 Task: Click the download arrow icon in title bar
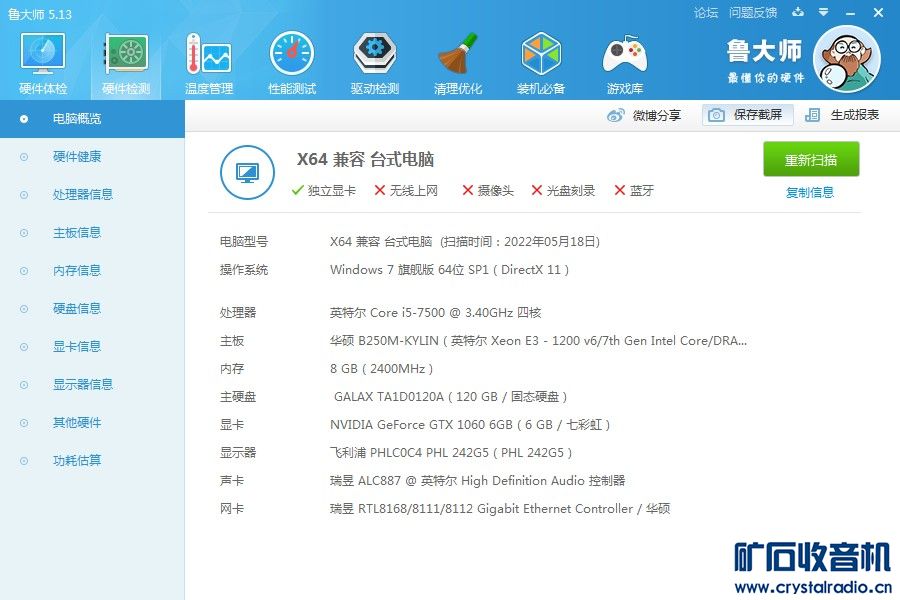[x=798, y=12]
